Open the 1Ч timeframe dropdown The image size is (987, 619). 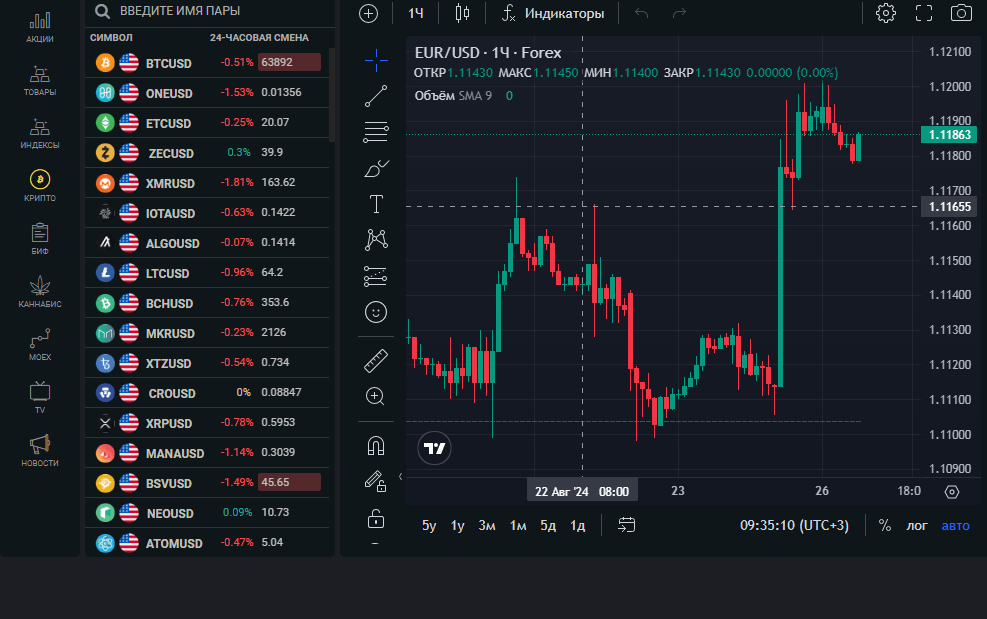point(416,13)
